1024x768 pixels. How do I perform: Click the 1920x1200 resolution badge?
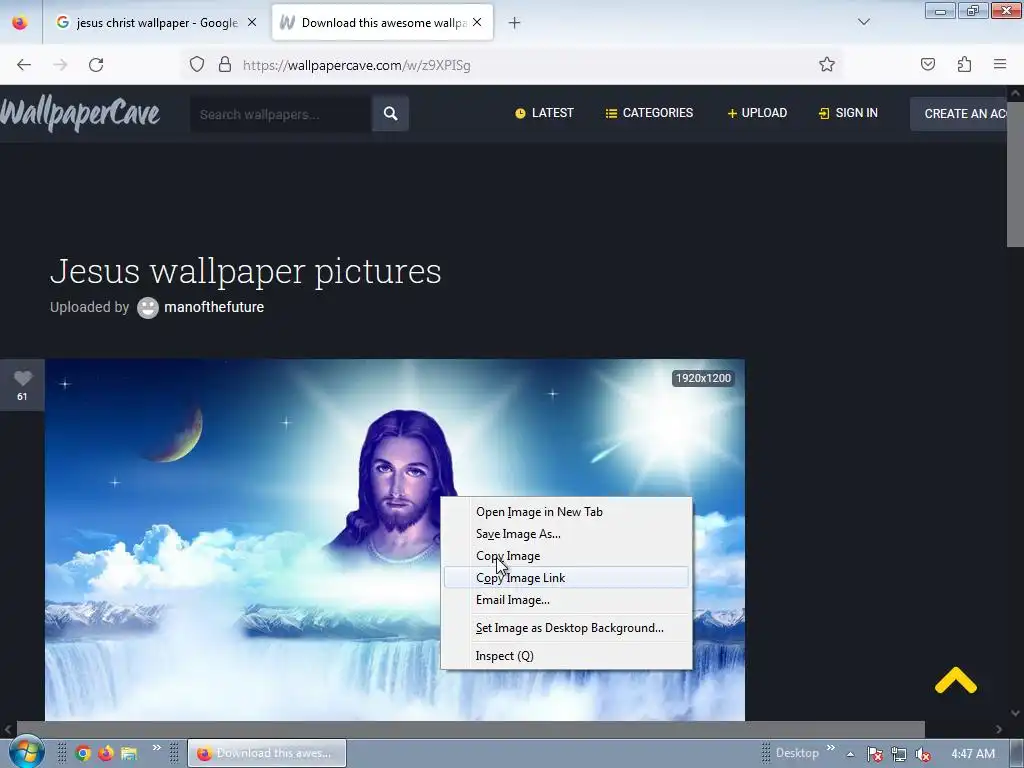(x=703, y=378)
